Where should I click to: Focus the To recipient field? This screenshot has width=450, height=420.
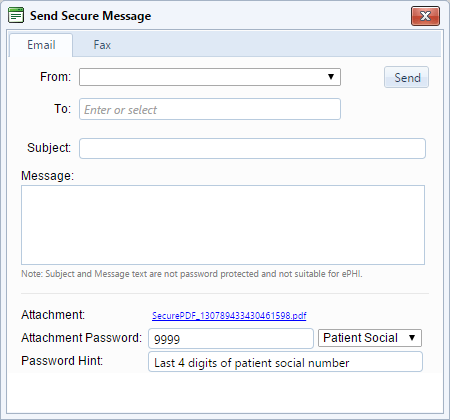click(210, 109)
